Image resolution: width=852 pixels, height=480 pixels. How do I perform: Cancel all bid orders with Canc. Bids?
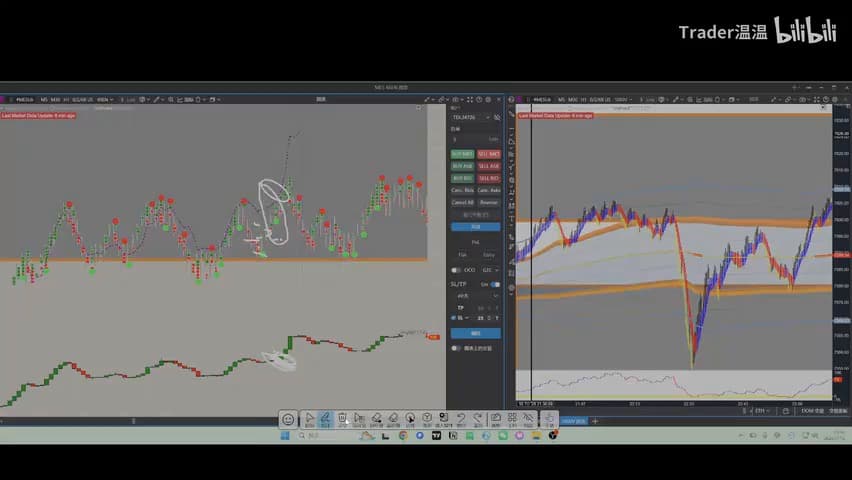pyautogui.click(x=462, y=190)
